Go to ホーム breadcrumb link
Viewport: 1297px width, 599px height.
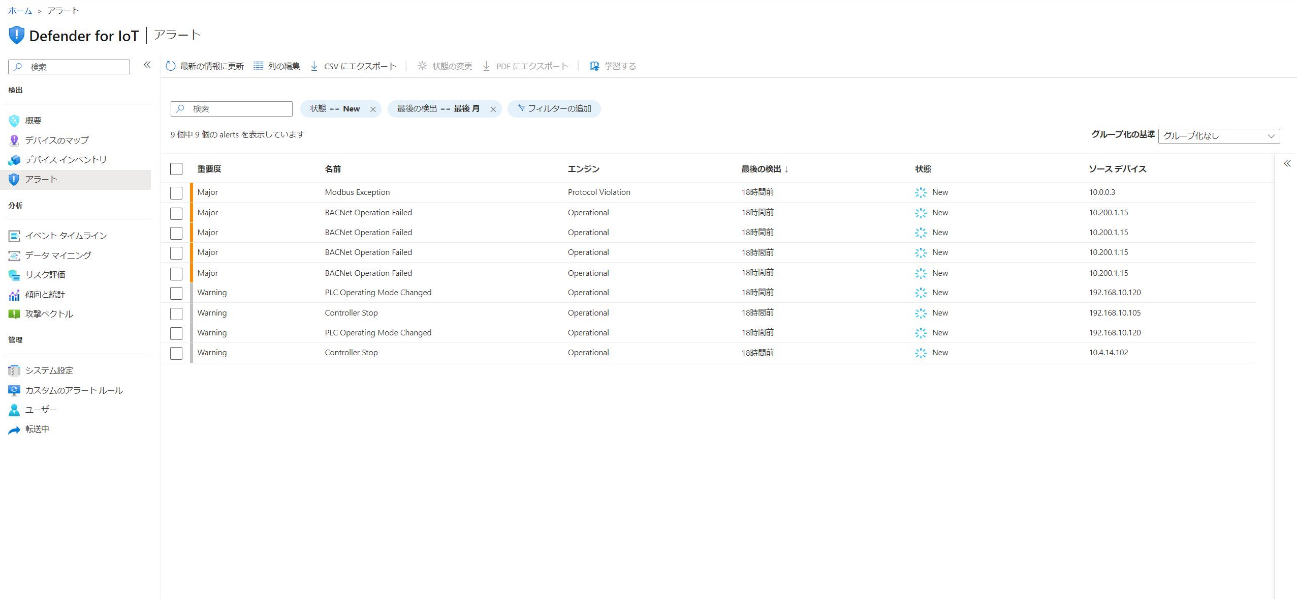[x=20, y=10]
